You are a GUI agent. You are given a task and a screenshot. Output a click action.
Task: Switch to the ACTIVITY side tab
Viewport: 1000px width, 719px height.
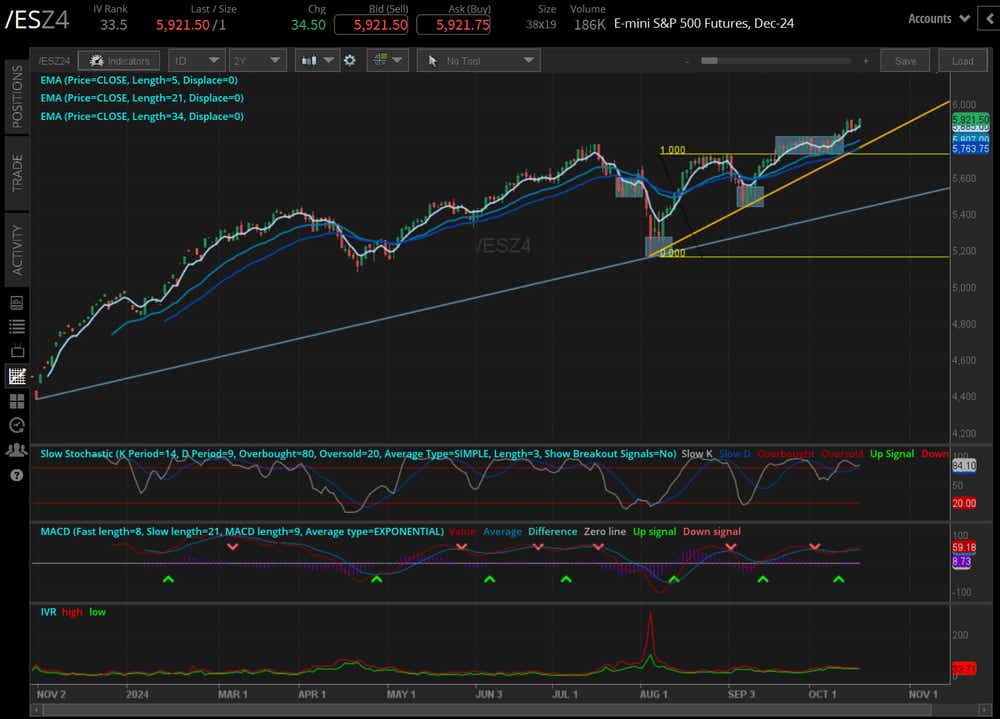coord(17,249)
